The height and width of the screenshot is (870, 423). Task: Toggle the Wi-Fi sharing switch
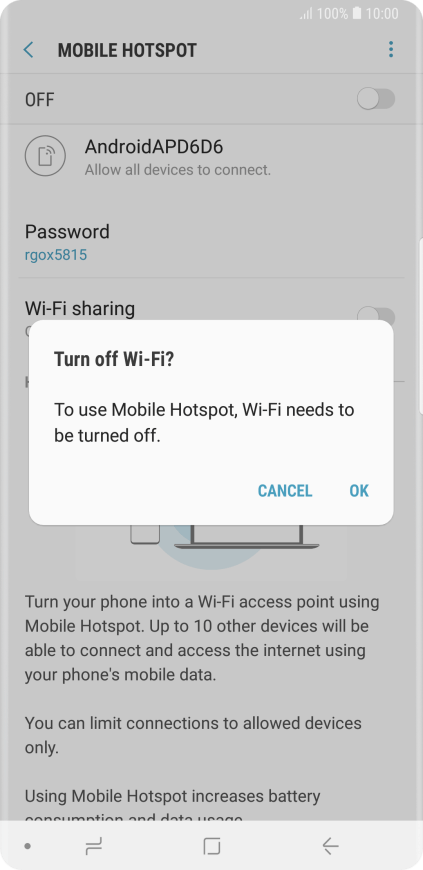pyautogui.click(x=376, y=315)
